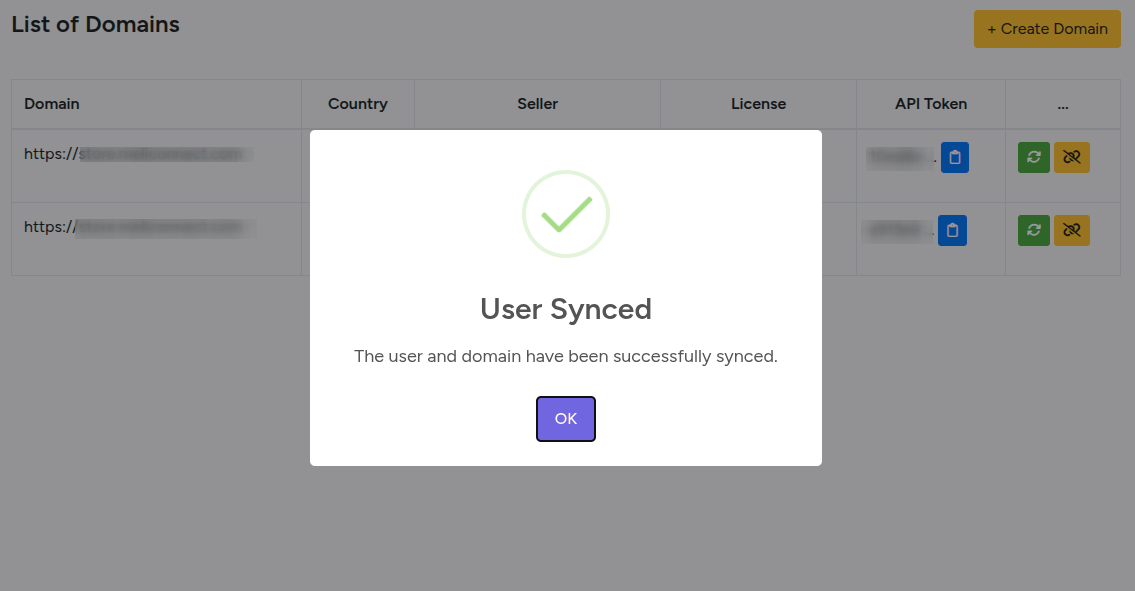Copy the first row's API token
Screen dimensions: 1135x591
954,157
